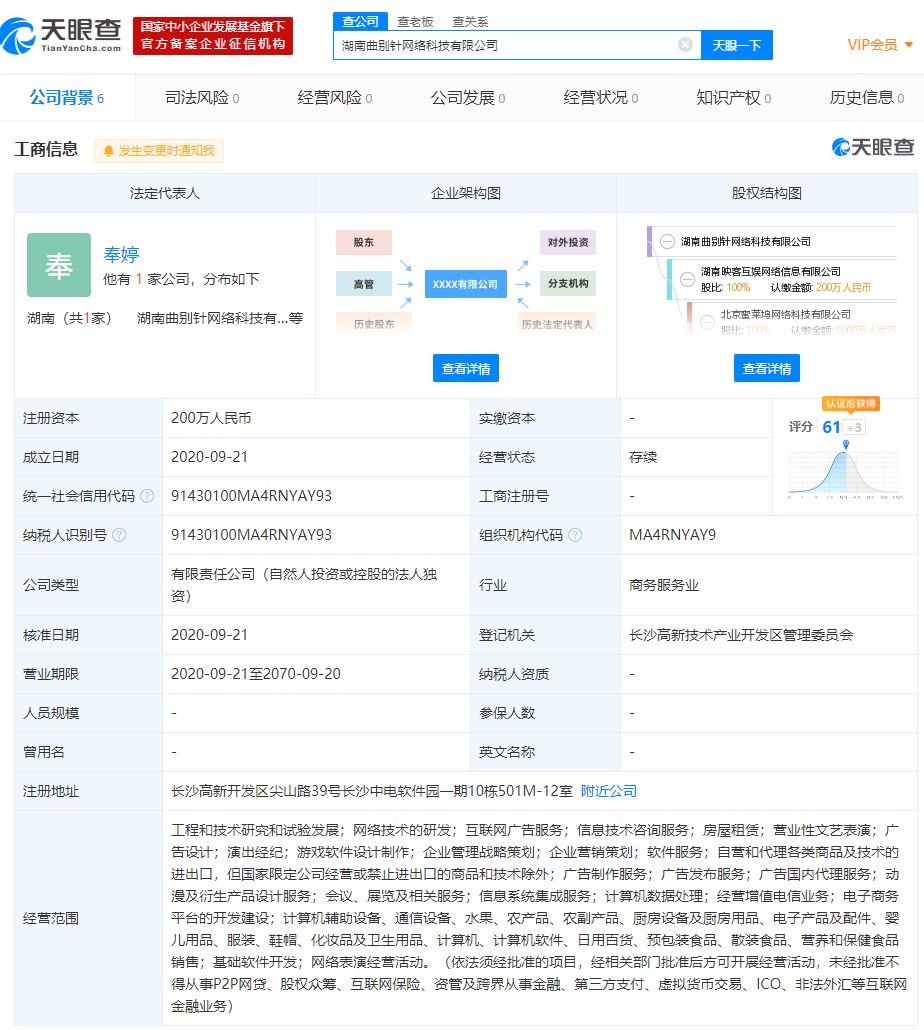Image resolution: width=924 pixels, height=1030 pixels.
Task: Collapse the 北京蜜莱坞网络科技有限公司 node
Action: pyautogui.click(x=707, y=322)
